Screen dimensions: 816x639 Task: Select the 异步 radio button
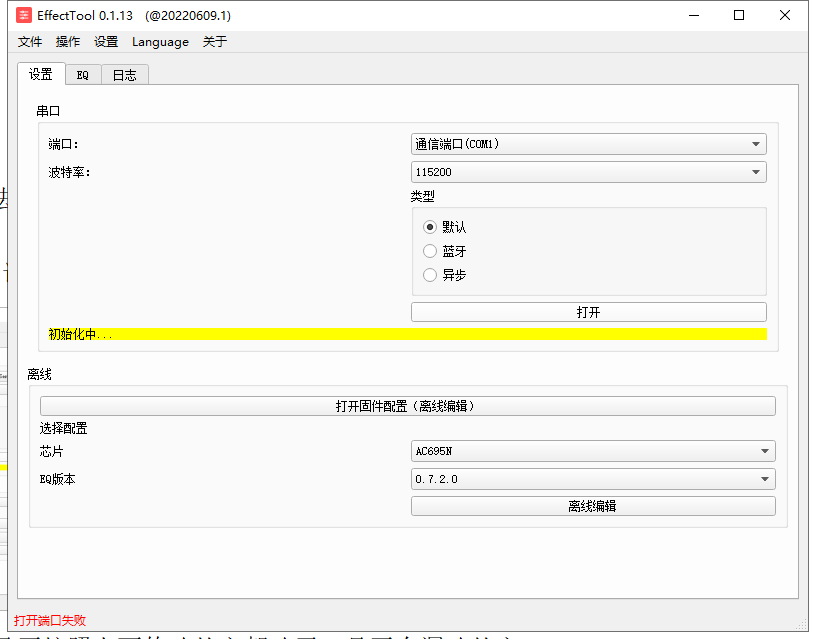(x=430, y=275)
